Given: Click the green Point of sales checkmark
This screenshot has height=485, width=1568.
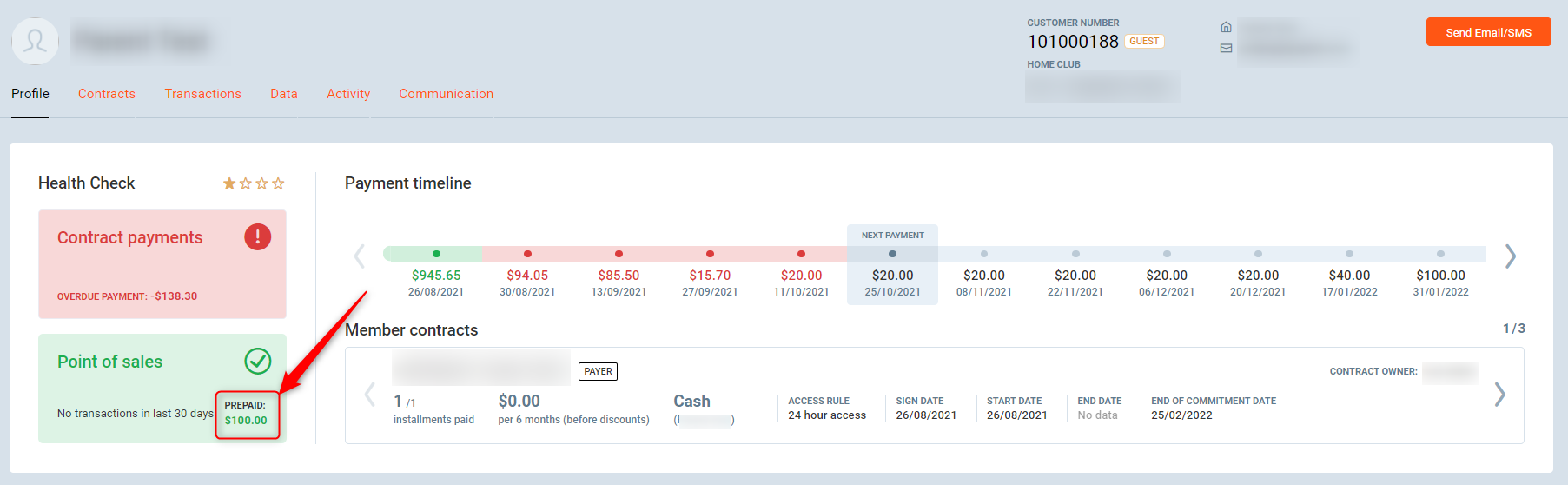Looking at the screenshot, I should click(x=257, y=361).
